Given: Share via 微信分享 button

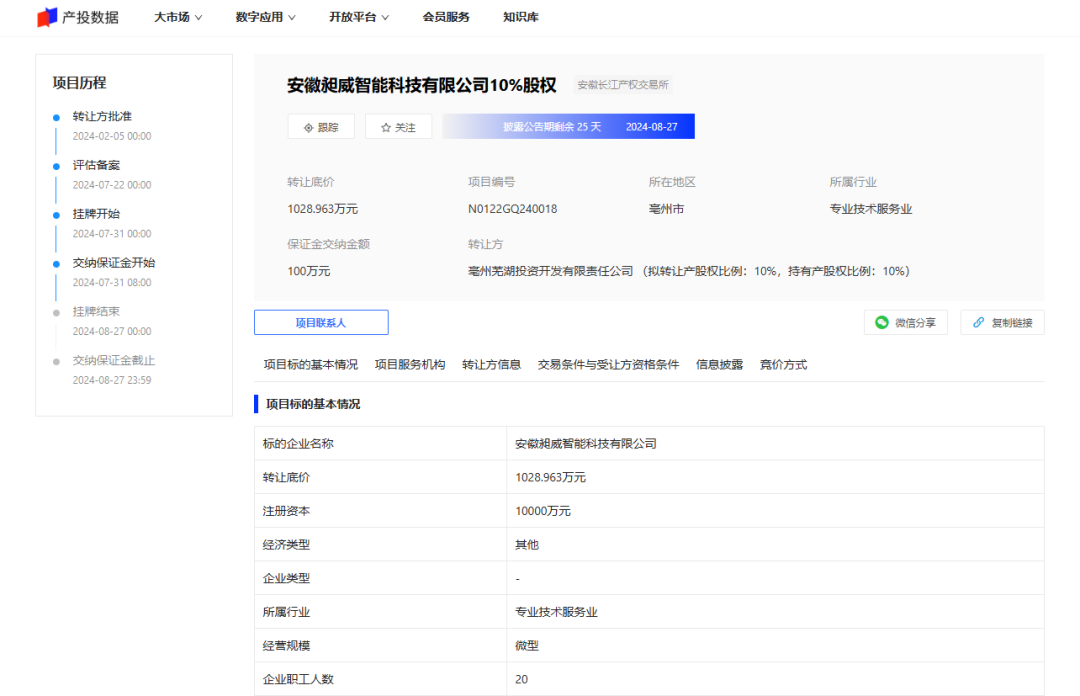Looking at the screenshot, I should (905, 322).
